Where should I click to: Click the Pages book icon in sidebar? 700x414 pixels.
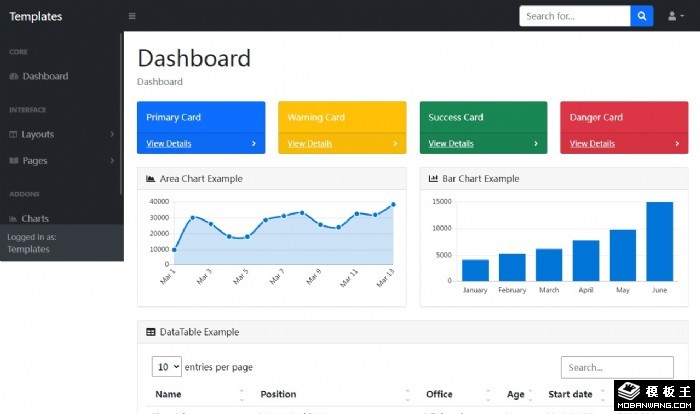pos(13,160)
